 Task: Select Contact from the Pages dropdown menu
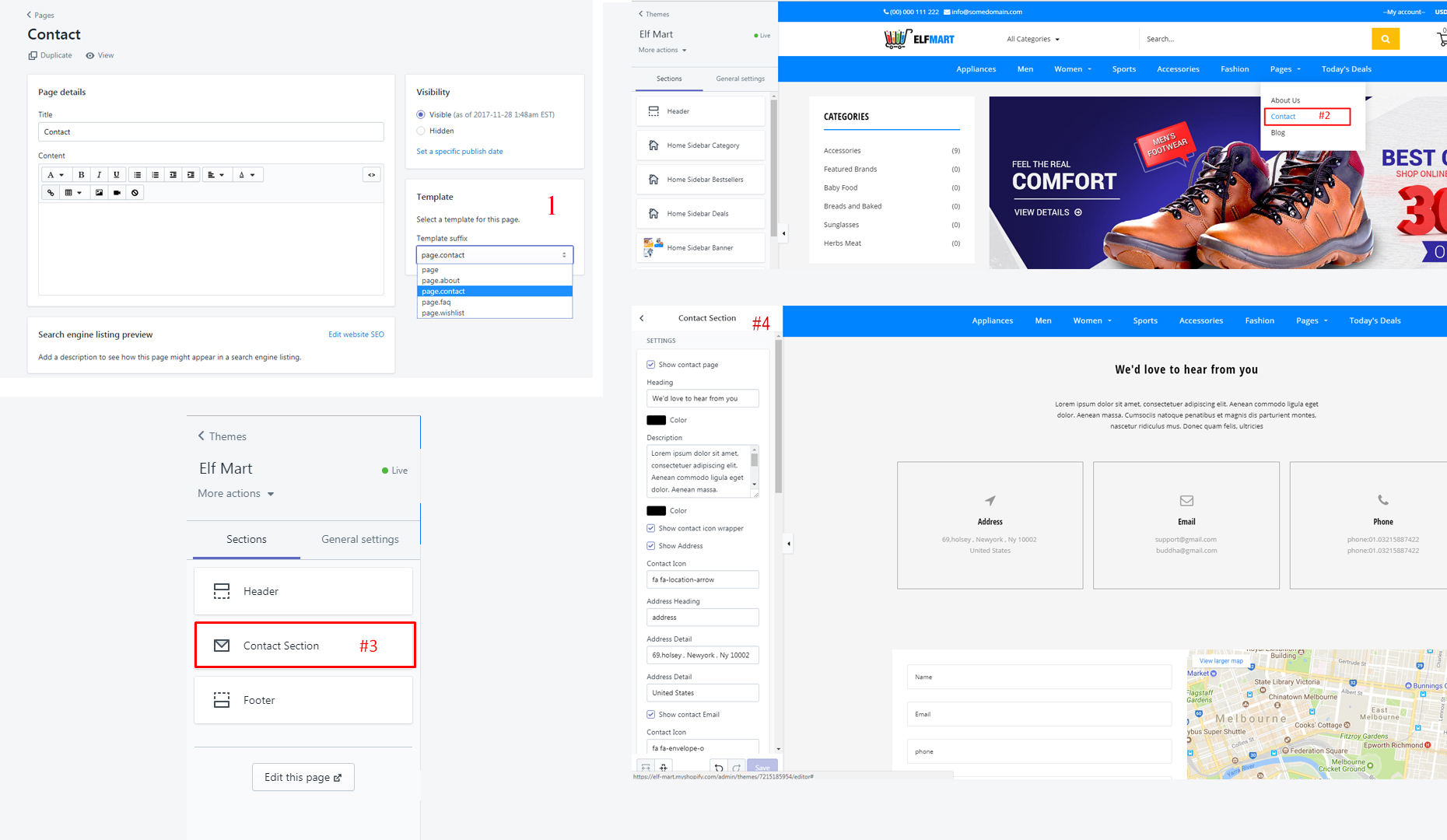[x=1283, y=116]
